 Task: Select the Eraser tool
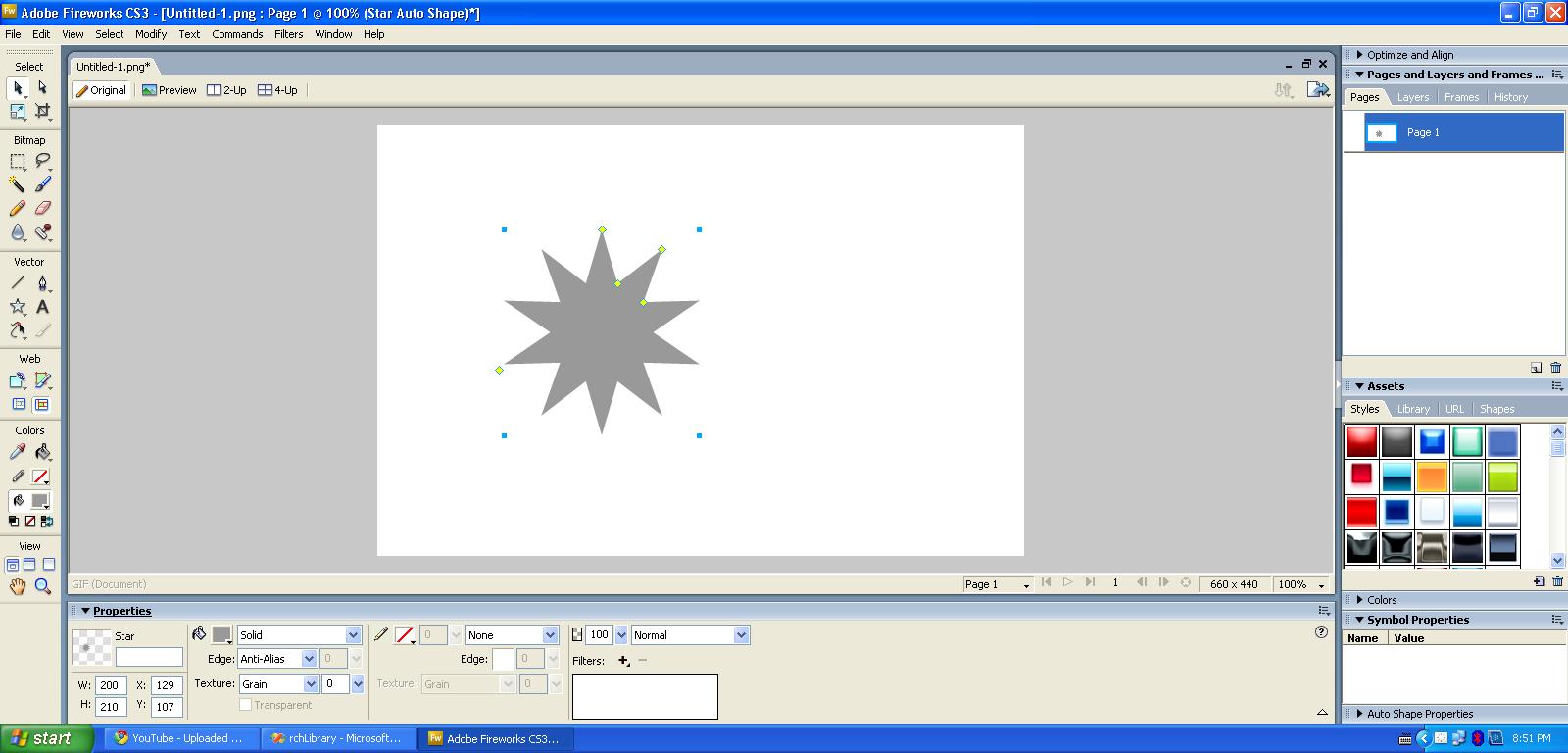42,208
